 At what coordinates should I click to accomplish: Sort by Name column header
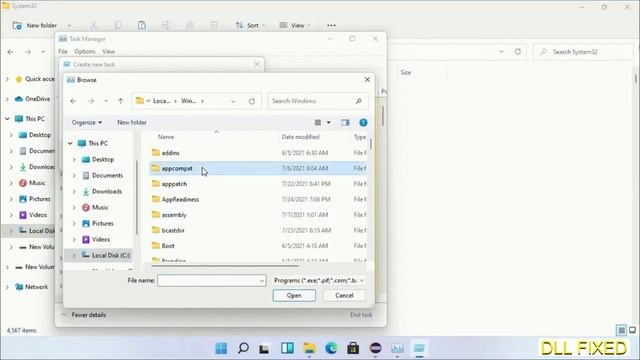166,137
